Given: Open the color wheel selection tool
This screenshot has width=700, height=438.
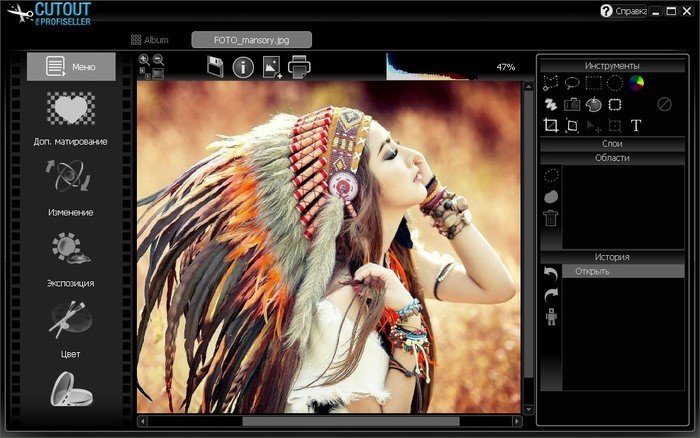Looking at the screenshot, I should coord(636,83).
